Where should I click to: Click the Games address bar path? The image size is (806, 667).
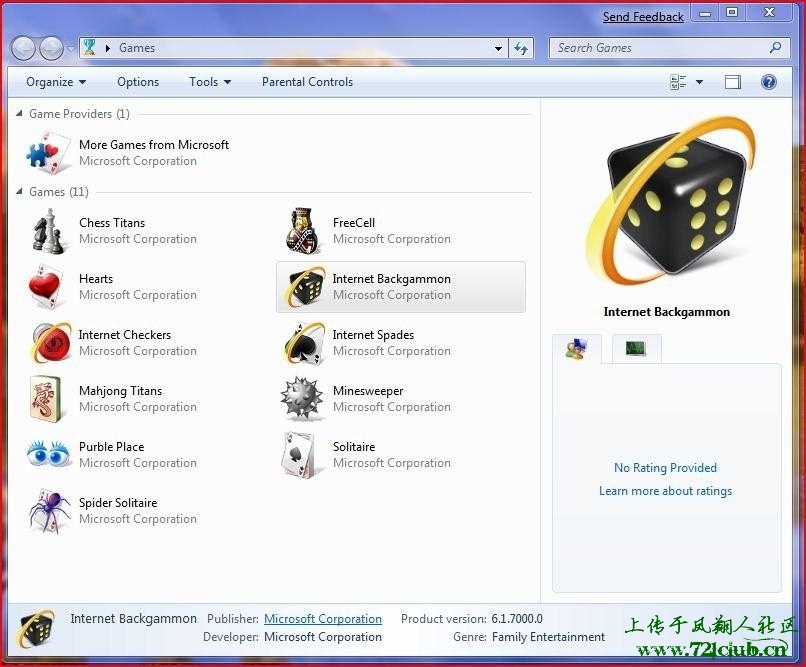[137, 48]
